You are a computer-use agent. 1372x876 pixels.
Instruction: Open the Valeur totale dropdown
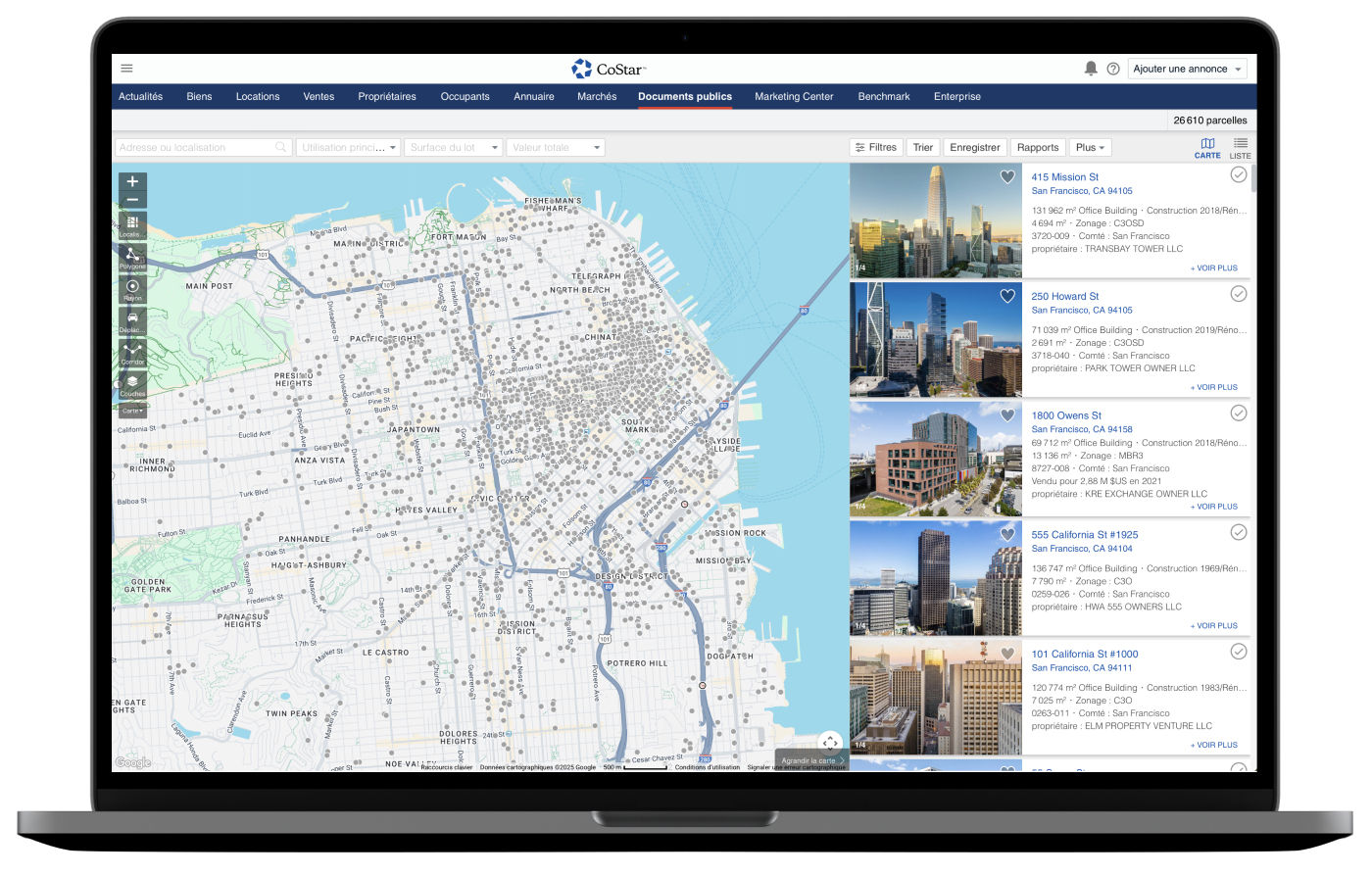(555, 148)
